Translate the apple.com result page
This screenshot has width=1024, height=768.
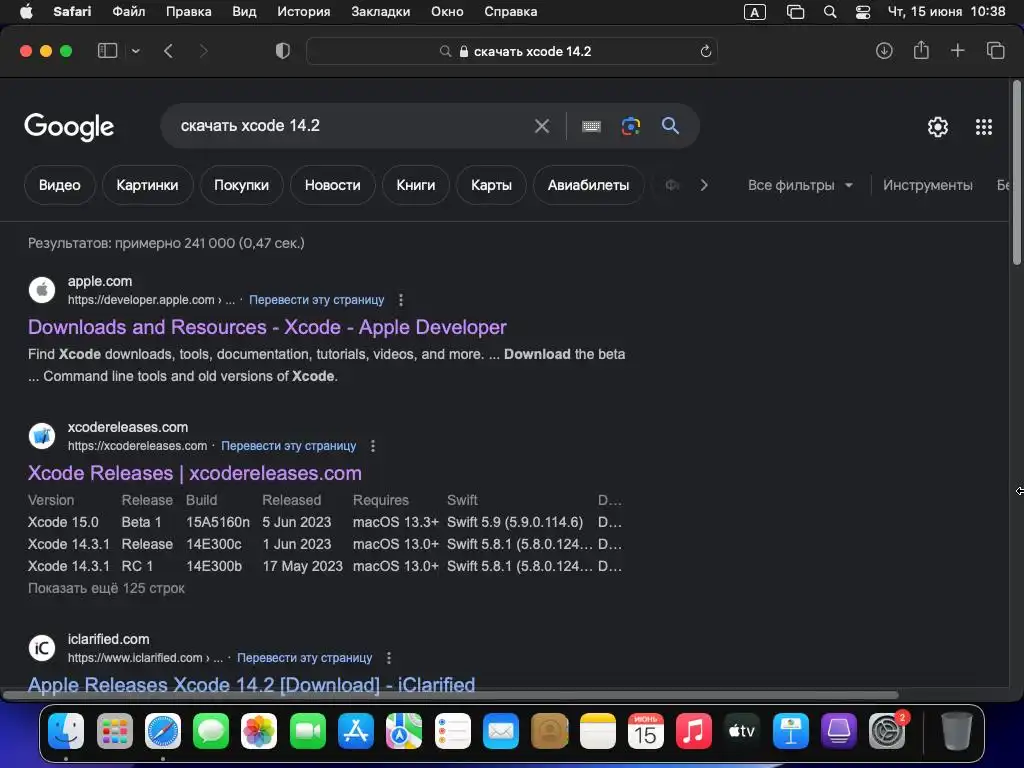(x=317, y=300)
